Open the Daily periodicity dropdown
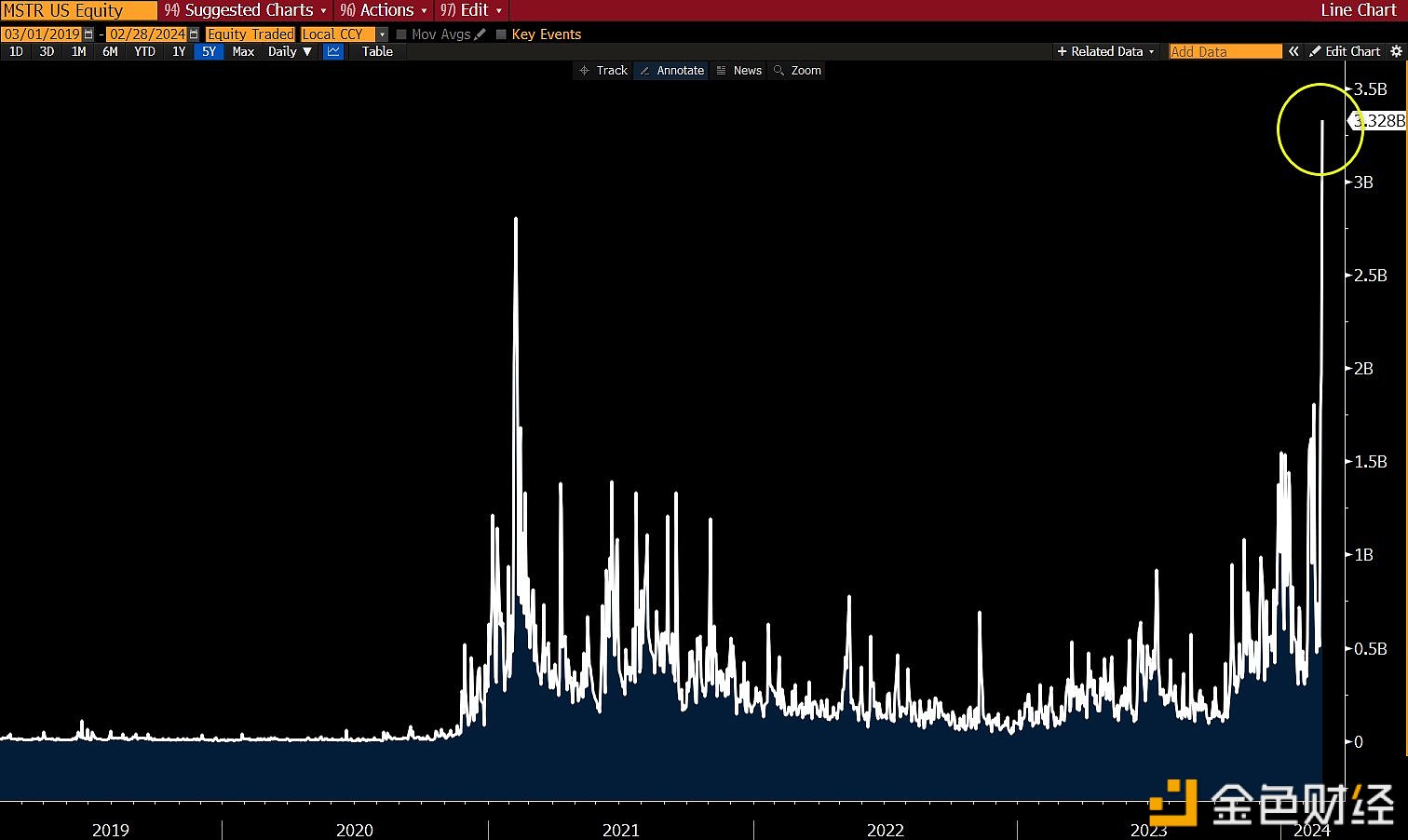 click(x=291, y=52)
